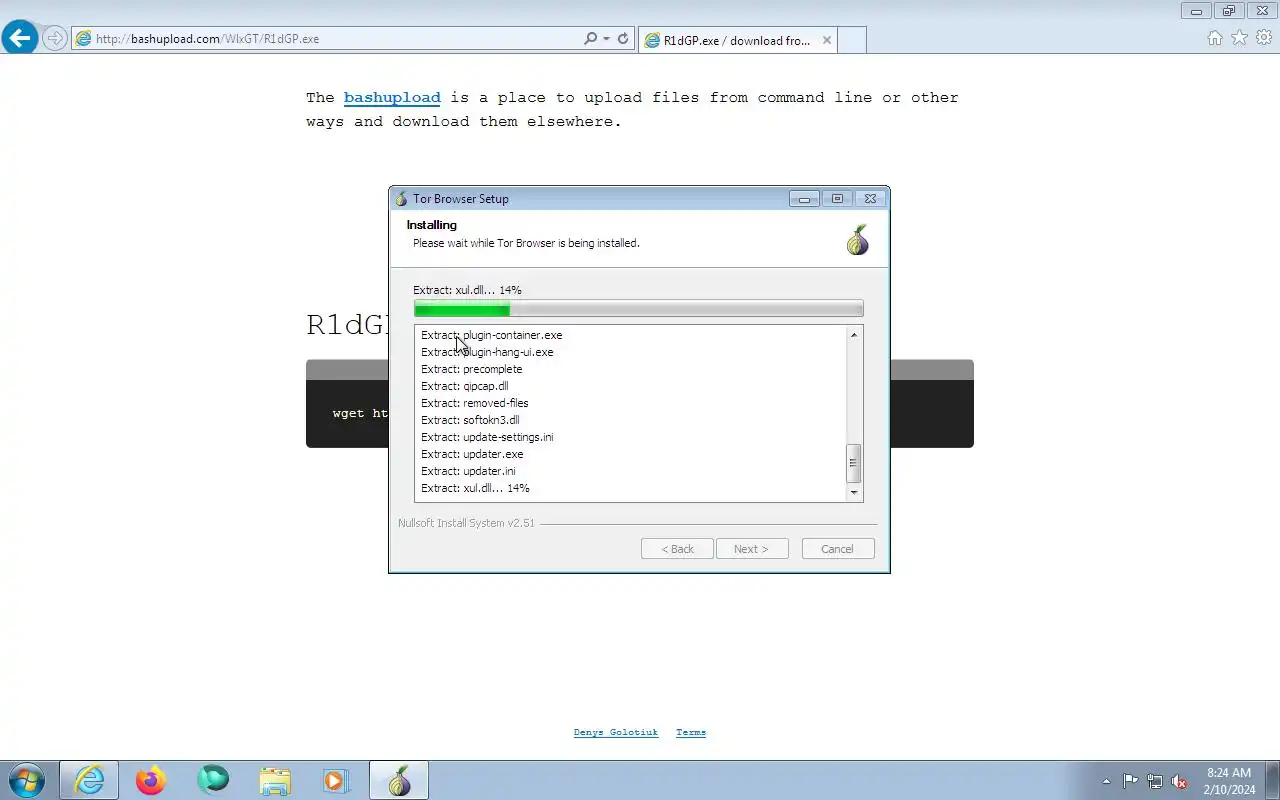Viewport: 1280px width, 800px height.
Task: Click the installation progress bar
Action: point(638,309)
